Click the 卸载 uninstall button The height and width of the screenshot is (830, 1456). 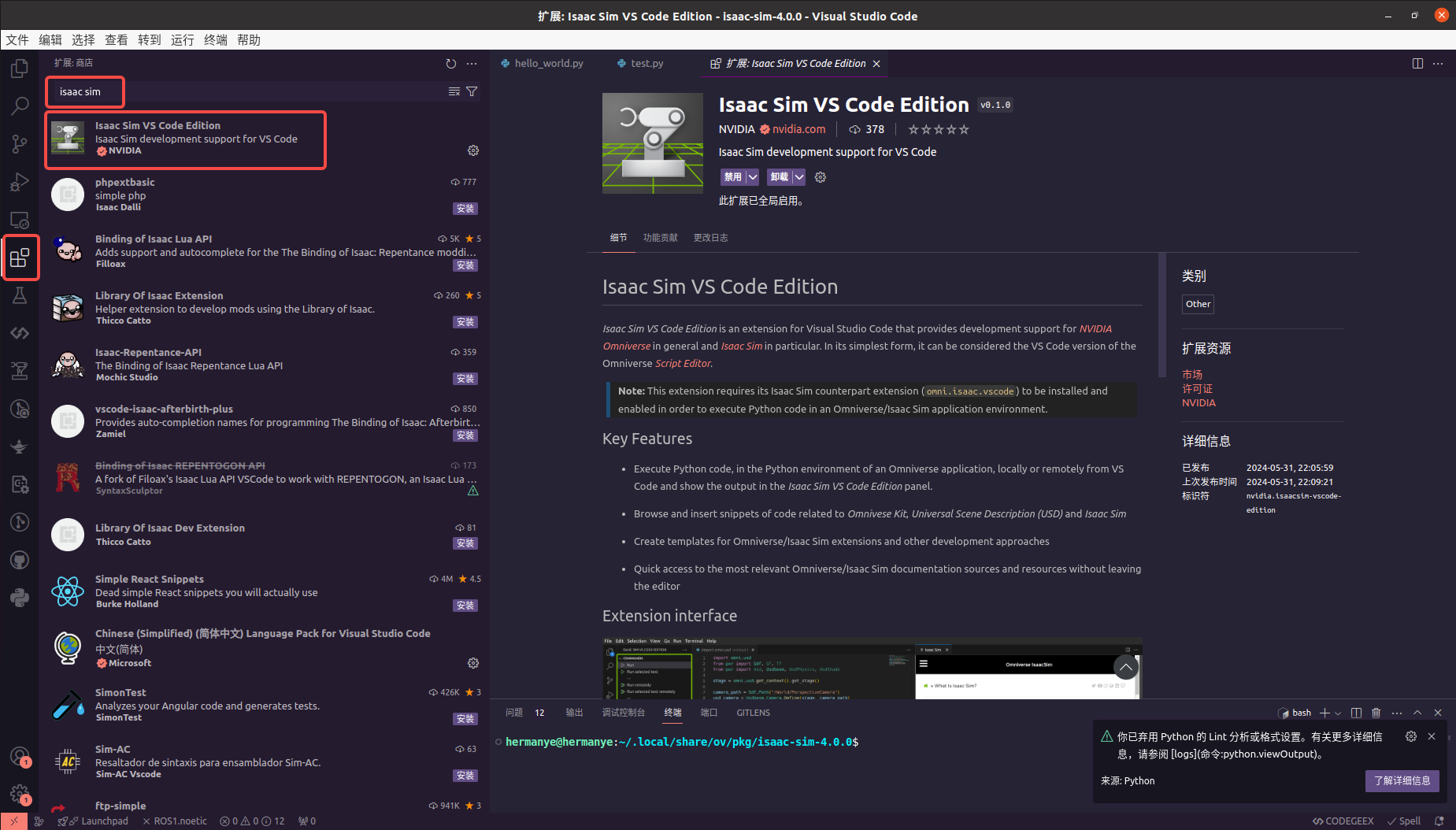point(779,177)
